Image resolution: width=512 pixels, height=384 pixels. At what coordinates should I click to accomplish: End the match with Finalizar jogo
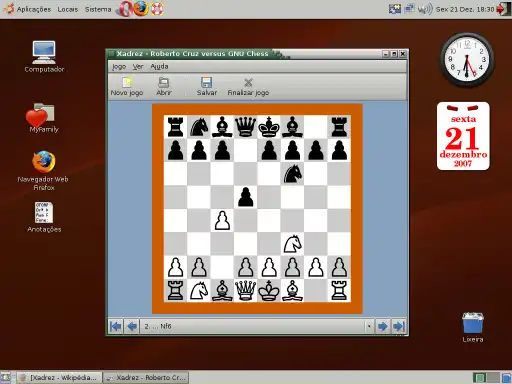pyautogui.click(x=248, y=86)
